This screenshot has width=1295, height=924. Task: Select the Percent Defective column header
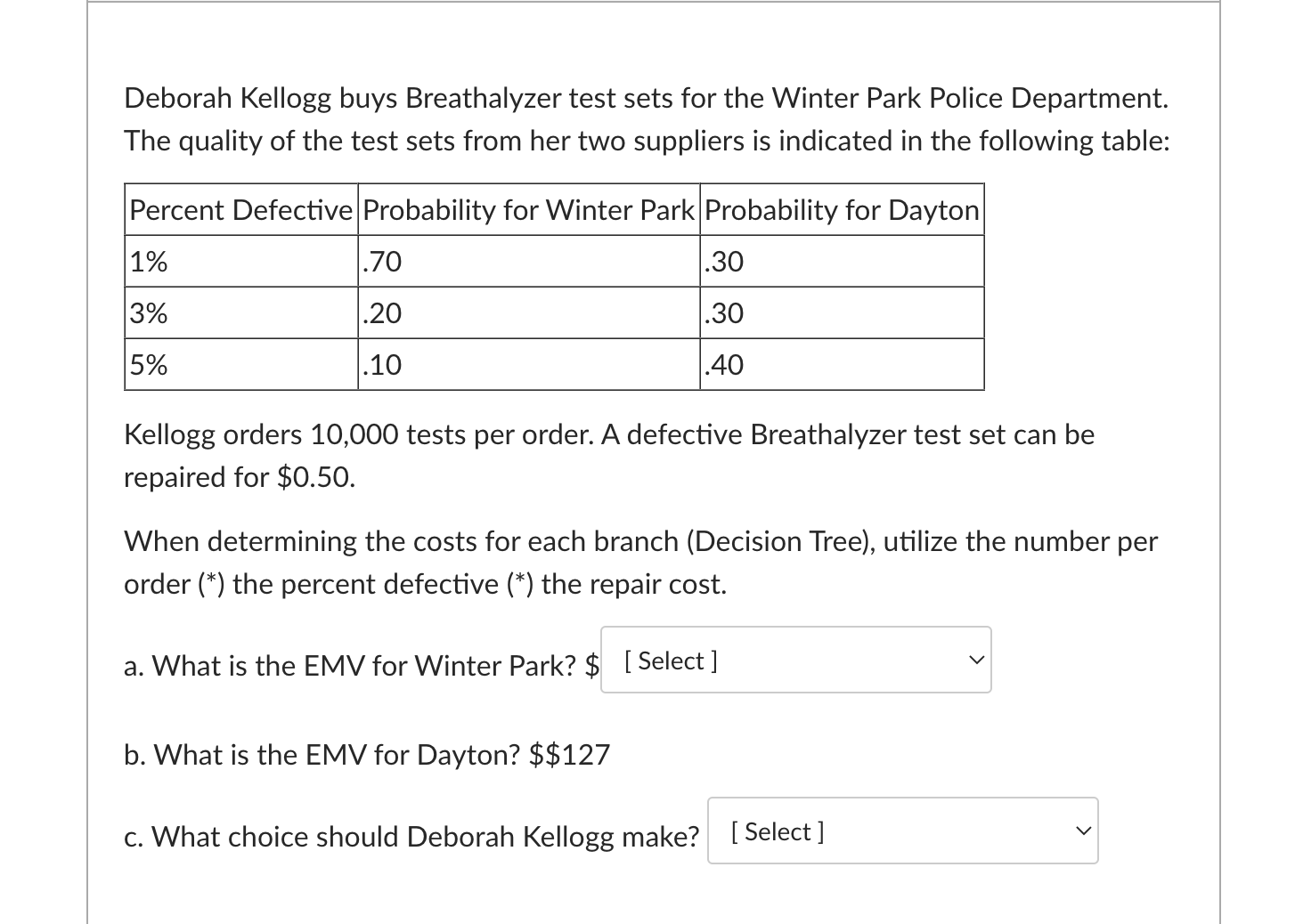[240, 209]
